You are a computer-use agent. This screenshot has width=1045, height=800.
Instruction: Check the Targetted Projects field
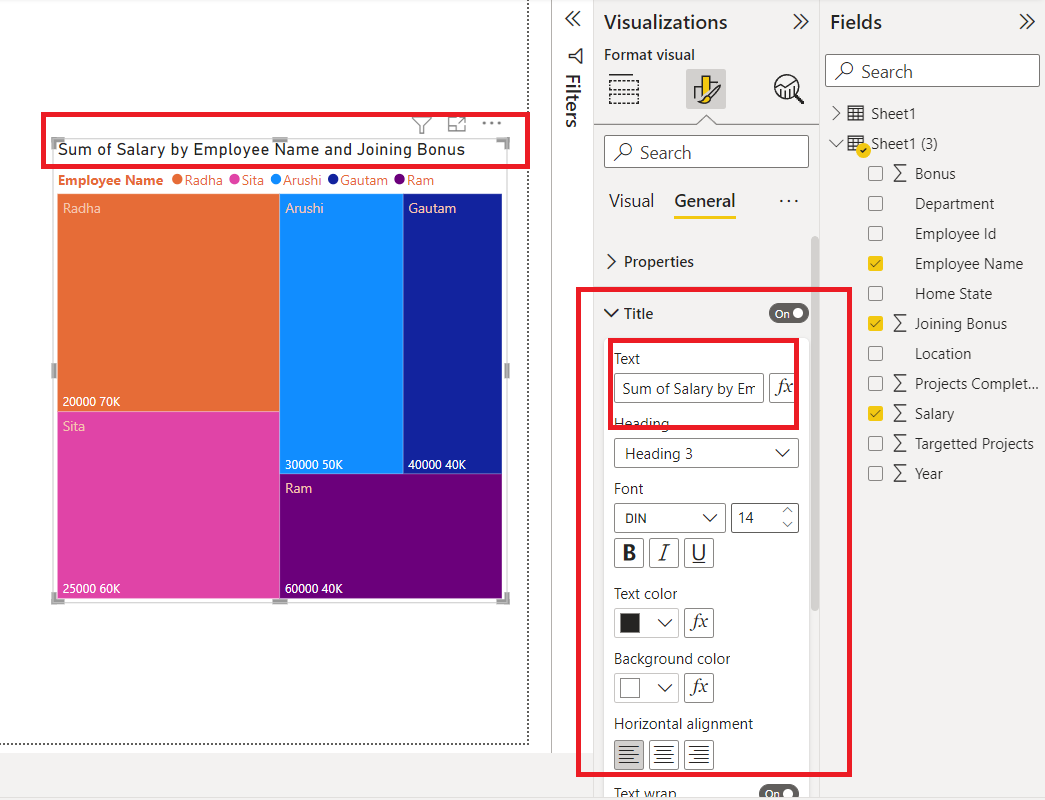(876, 444)
